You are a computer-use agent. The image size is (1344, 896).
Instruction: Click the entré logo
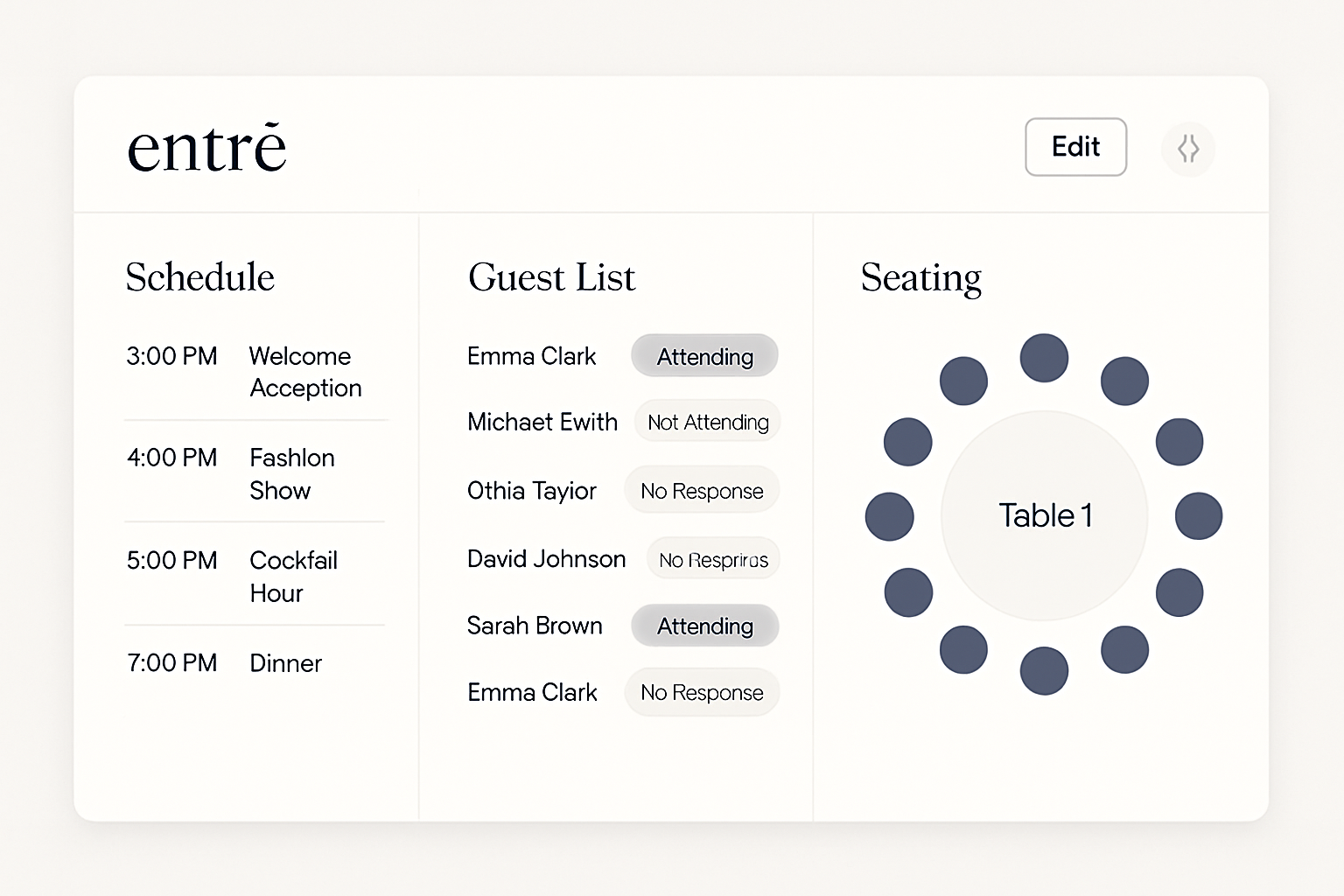[x=206, y=148]
